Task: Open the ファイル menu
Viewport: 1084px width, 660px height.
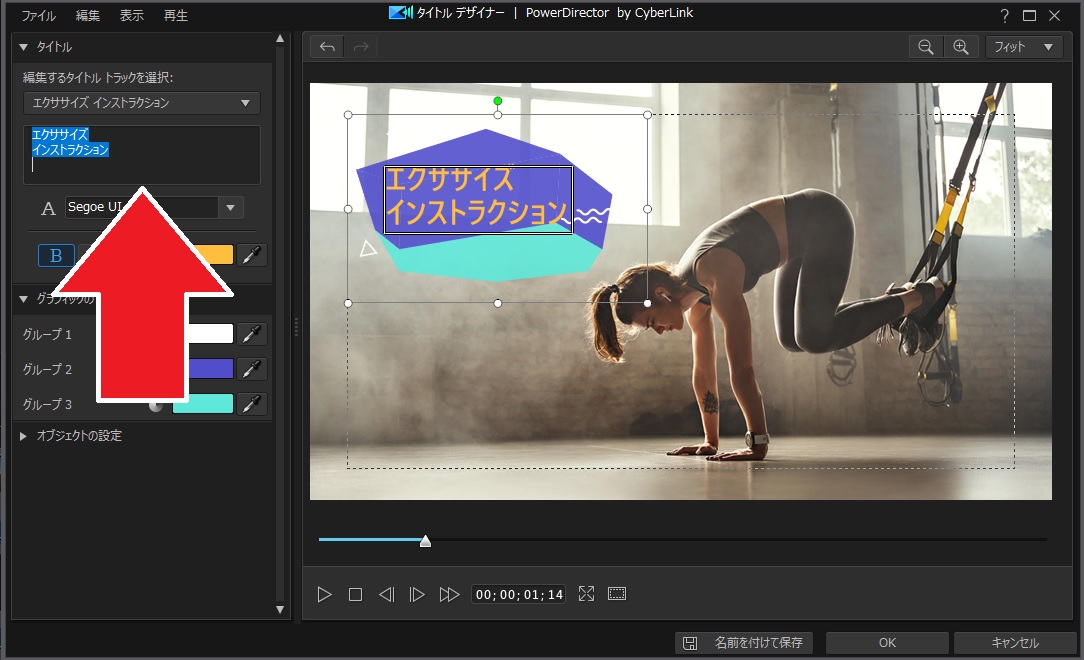Action: [39, 15]
